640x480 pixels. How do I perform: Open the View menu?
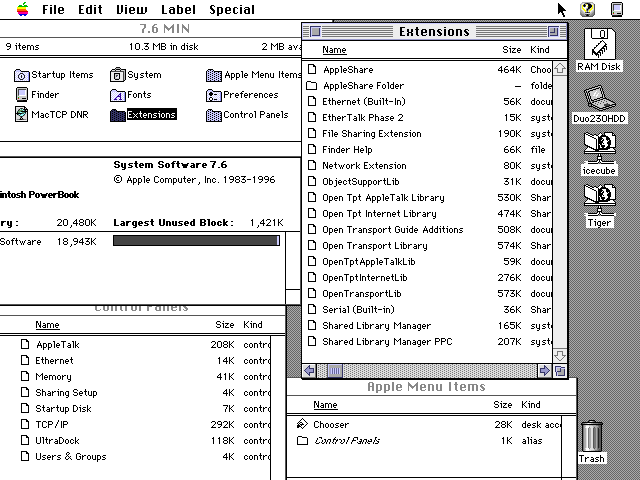(131, 9)
